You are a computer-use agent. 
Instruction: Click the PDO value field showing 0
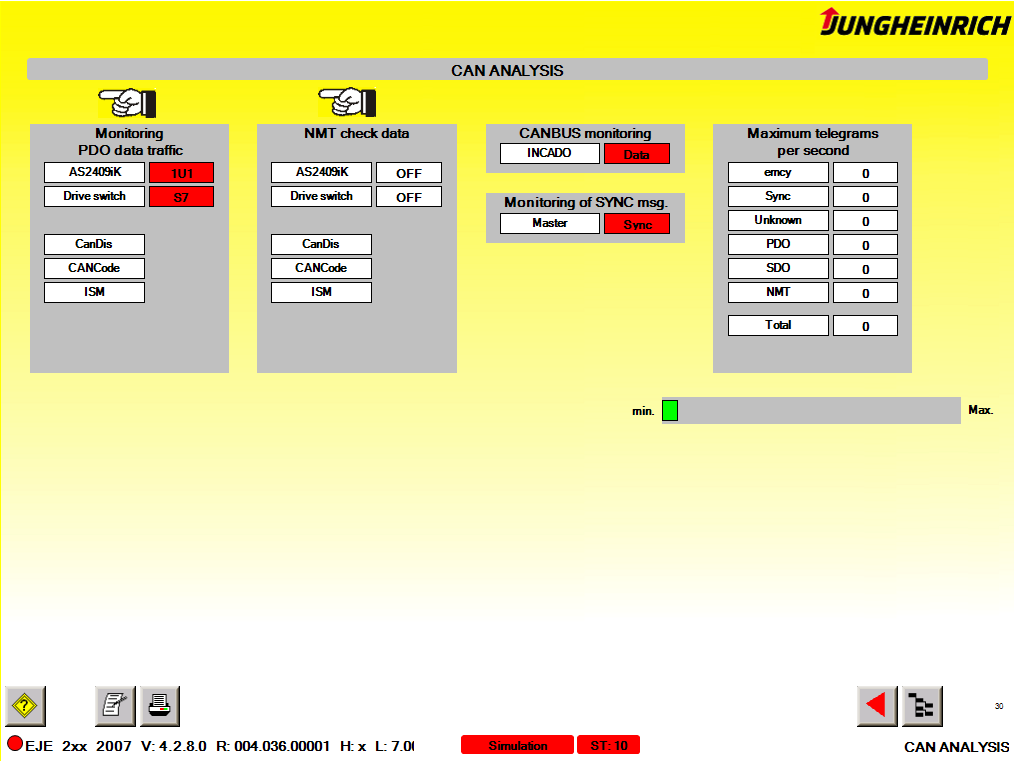click(865, 245)
